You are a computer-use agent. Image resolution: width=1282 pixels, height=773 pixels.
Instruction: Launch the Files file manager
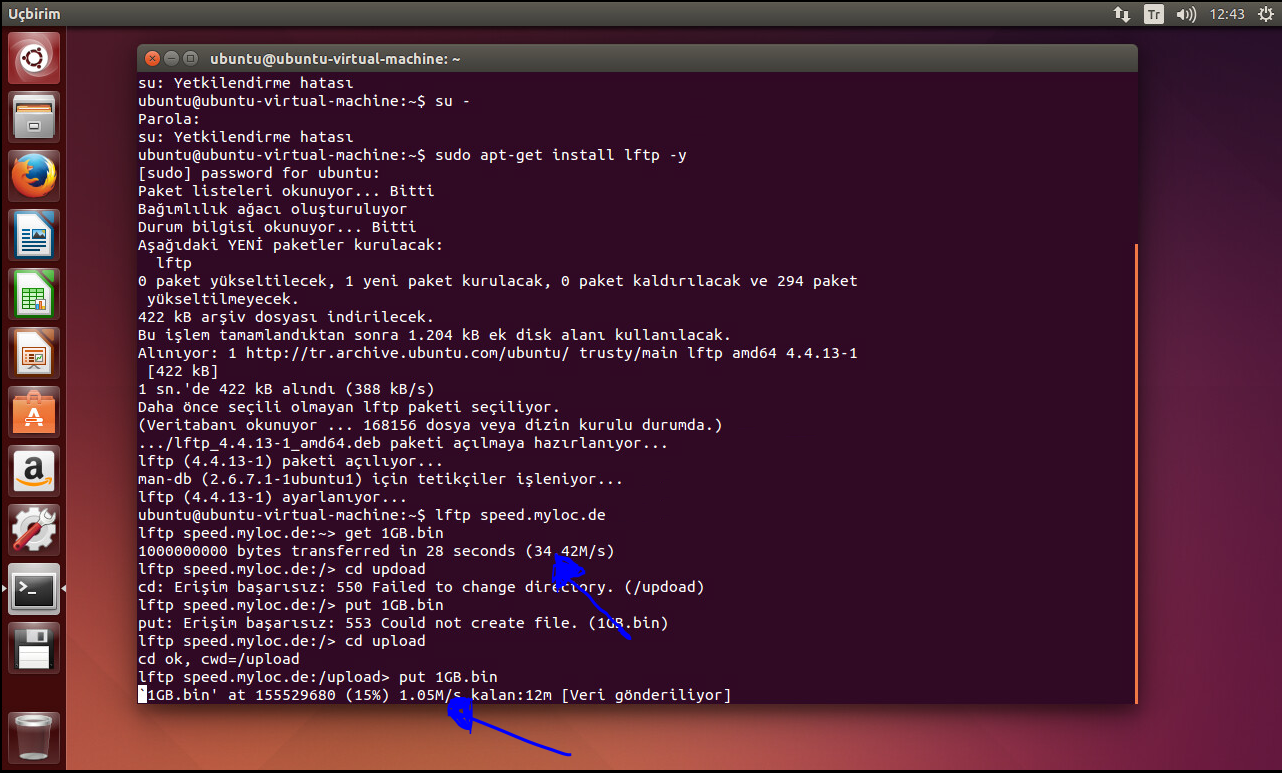tap(34, 117)
